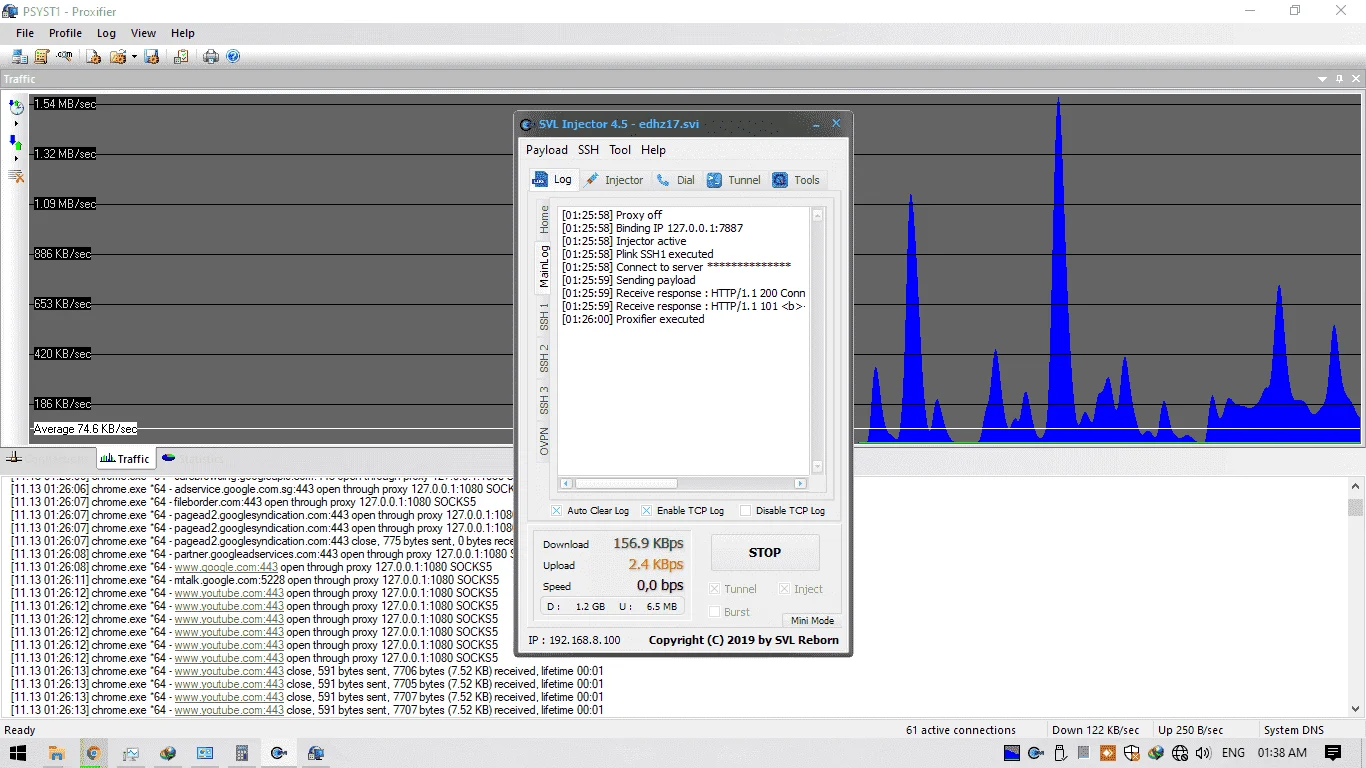Click the checklist clipboard toolbar icon
Viewport: 1366px width, 768px height.
(x=181, y=56)
